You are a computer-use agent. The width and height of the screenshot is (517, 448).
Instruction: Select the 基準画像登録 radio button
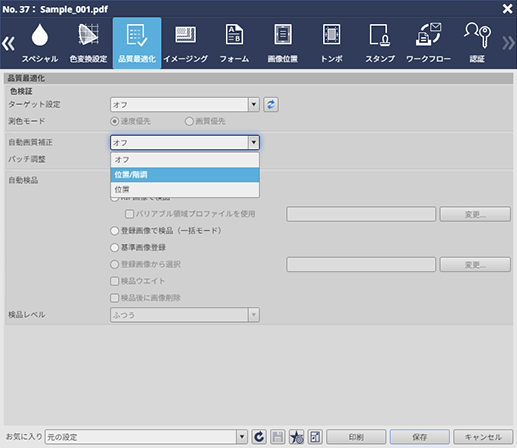click(114, 247)
